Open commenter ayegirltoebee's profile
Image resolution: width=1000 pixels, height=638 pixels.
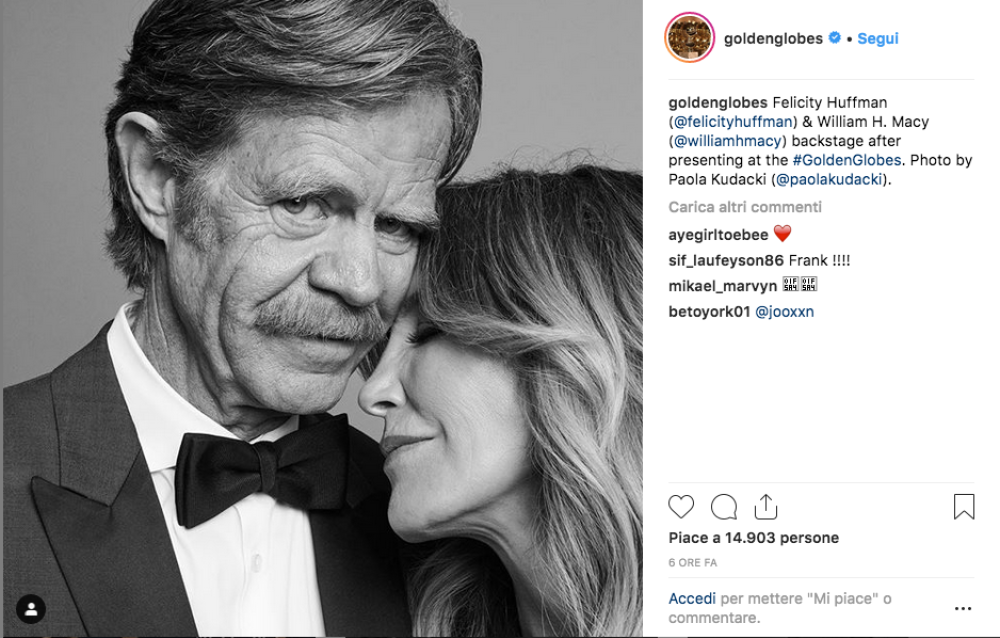coord(717,234)
